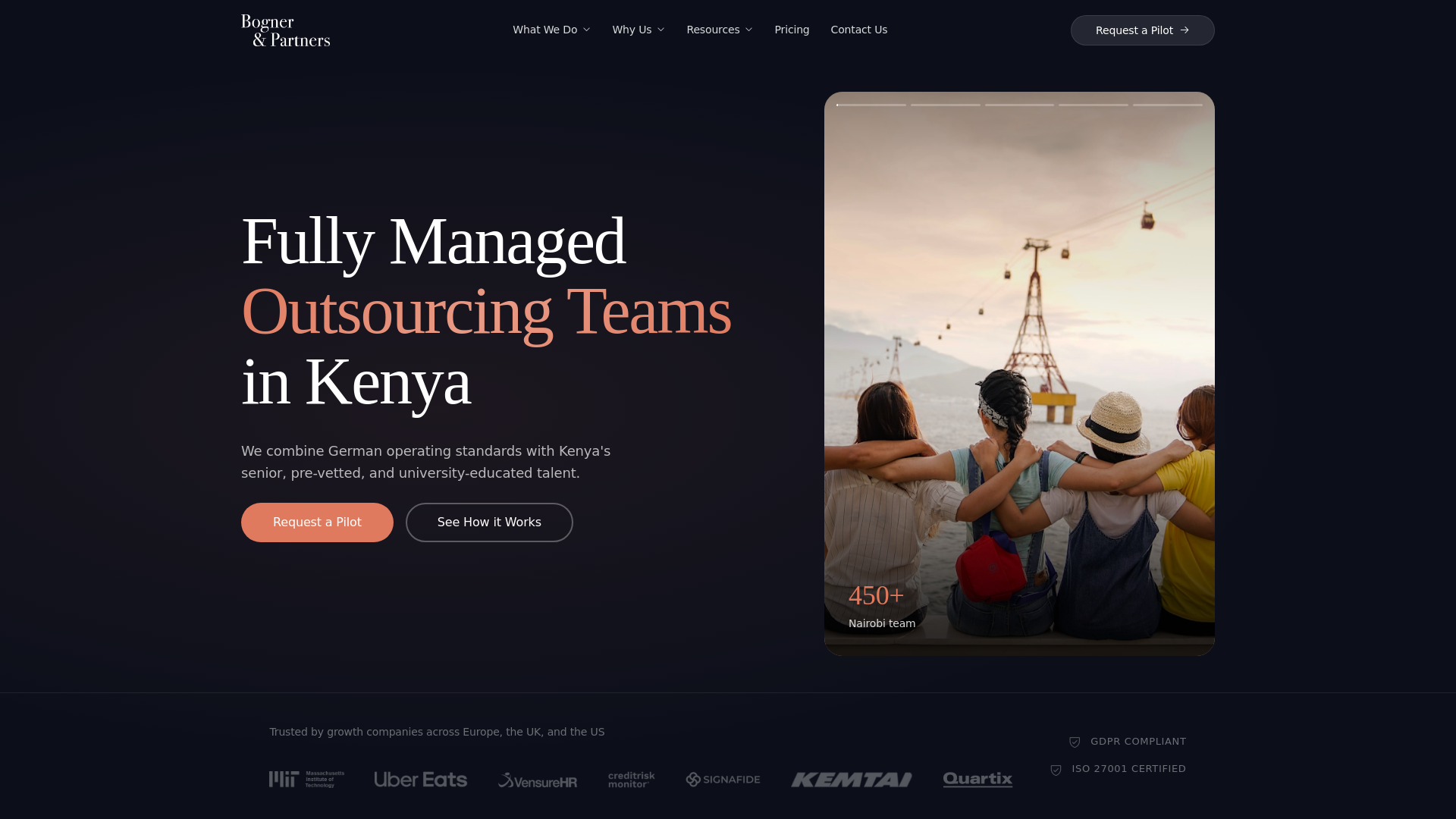Screen dimensions: 1456x819
Task: Expand the Why Us menu
Action: pos(639,30)
